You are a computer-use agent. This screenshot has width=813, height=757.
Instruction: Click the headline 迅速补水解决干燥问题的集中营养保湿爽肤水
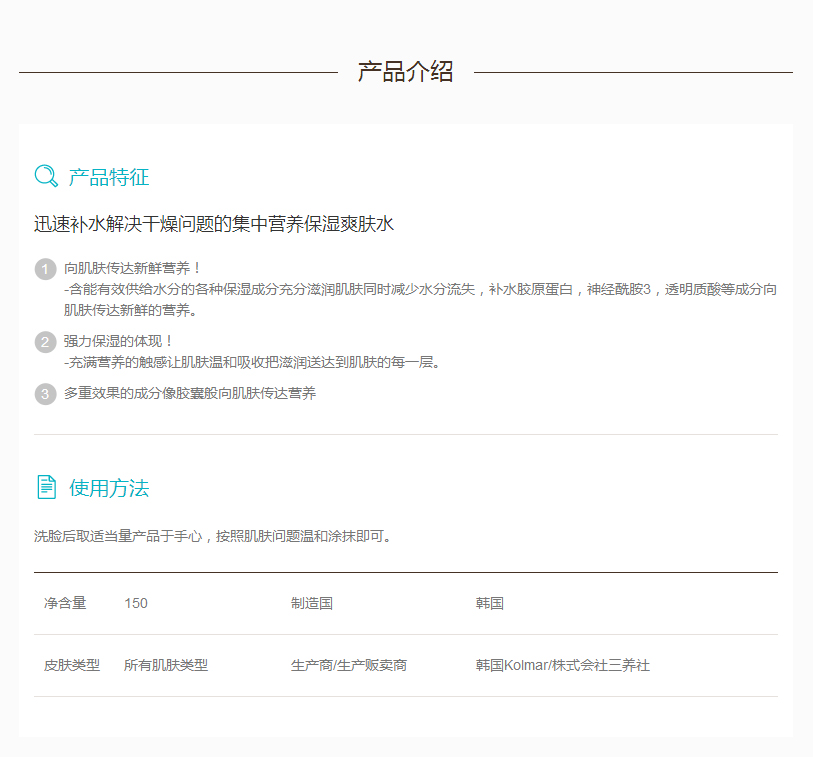tap(214, 224)
